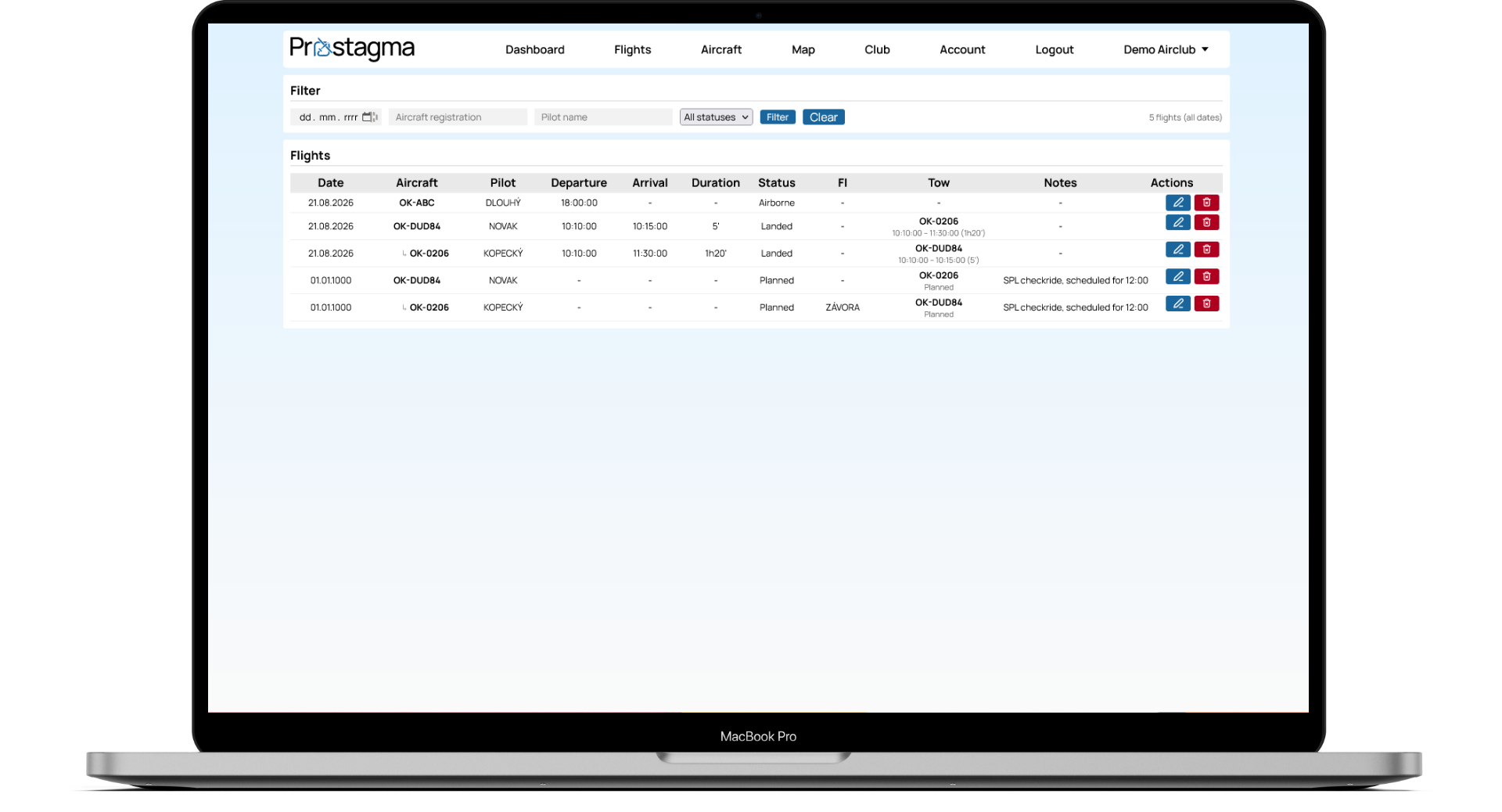Apply the Filter button
Viewport: 1502px width, 812px height.
[777, 117]
